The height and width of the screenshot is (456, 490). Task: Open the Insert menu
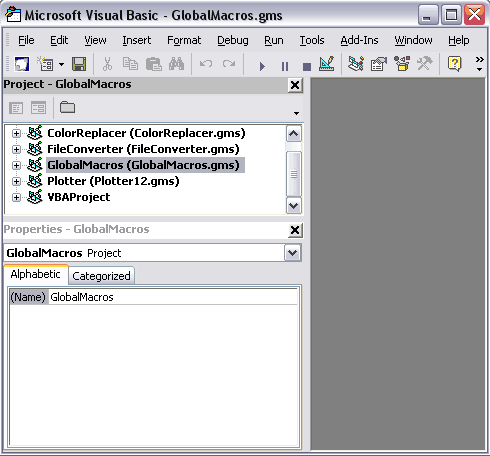[x=137, y=40]
